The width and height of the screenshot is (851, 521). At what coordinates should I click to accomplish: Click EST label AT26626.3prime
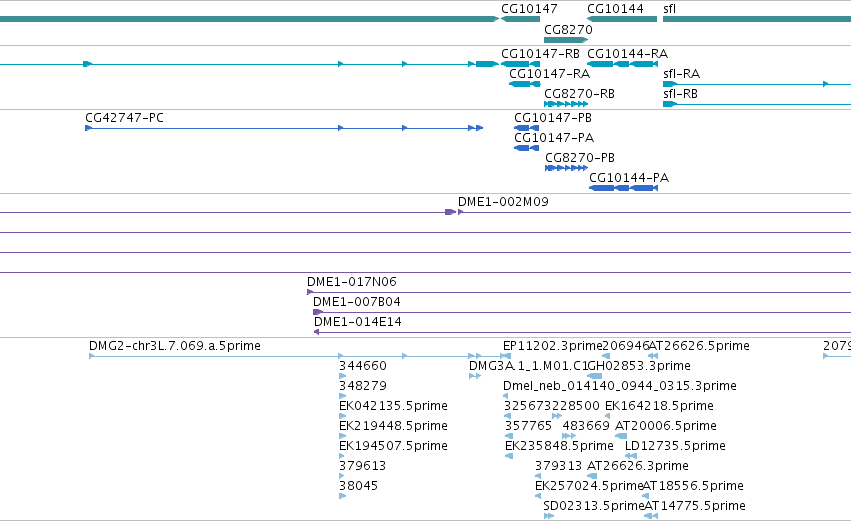[x=638, y=466]
